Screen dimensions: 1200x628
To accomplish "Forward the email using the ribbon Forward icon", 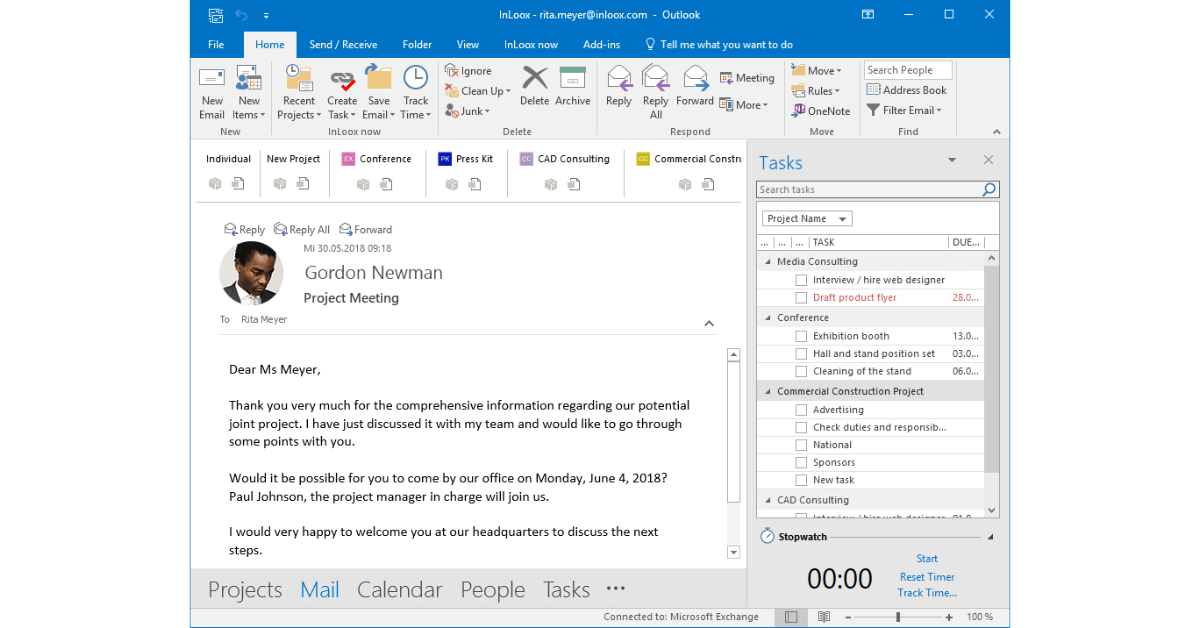I will pyautogui.click(x=695, y=78).
